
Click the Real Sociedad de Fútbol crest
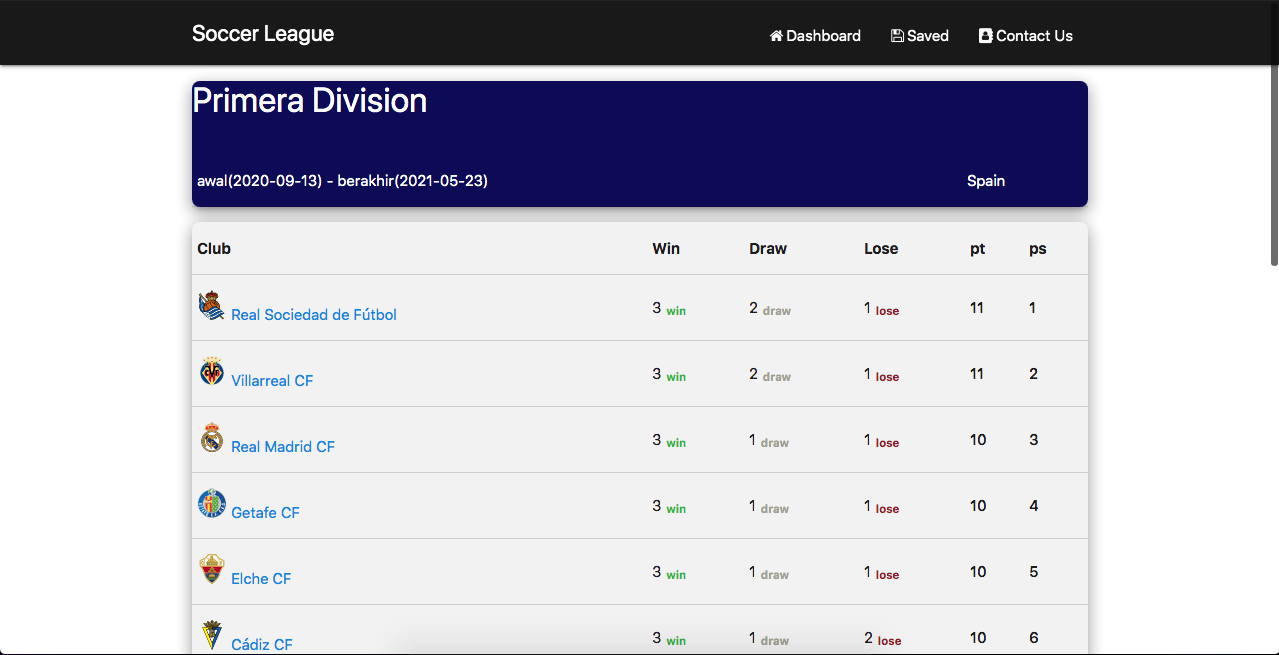(211, 305)
